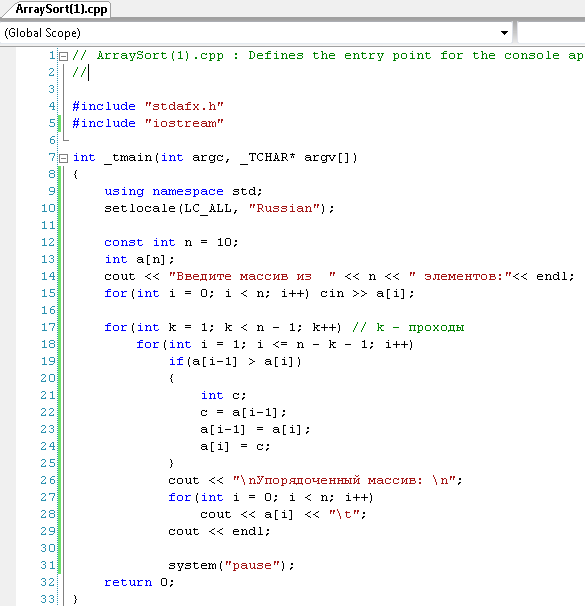Click the 'const int n = 10;' line

click(171, 242)
